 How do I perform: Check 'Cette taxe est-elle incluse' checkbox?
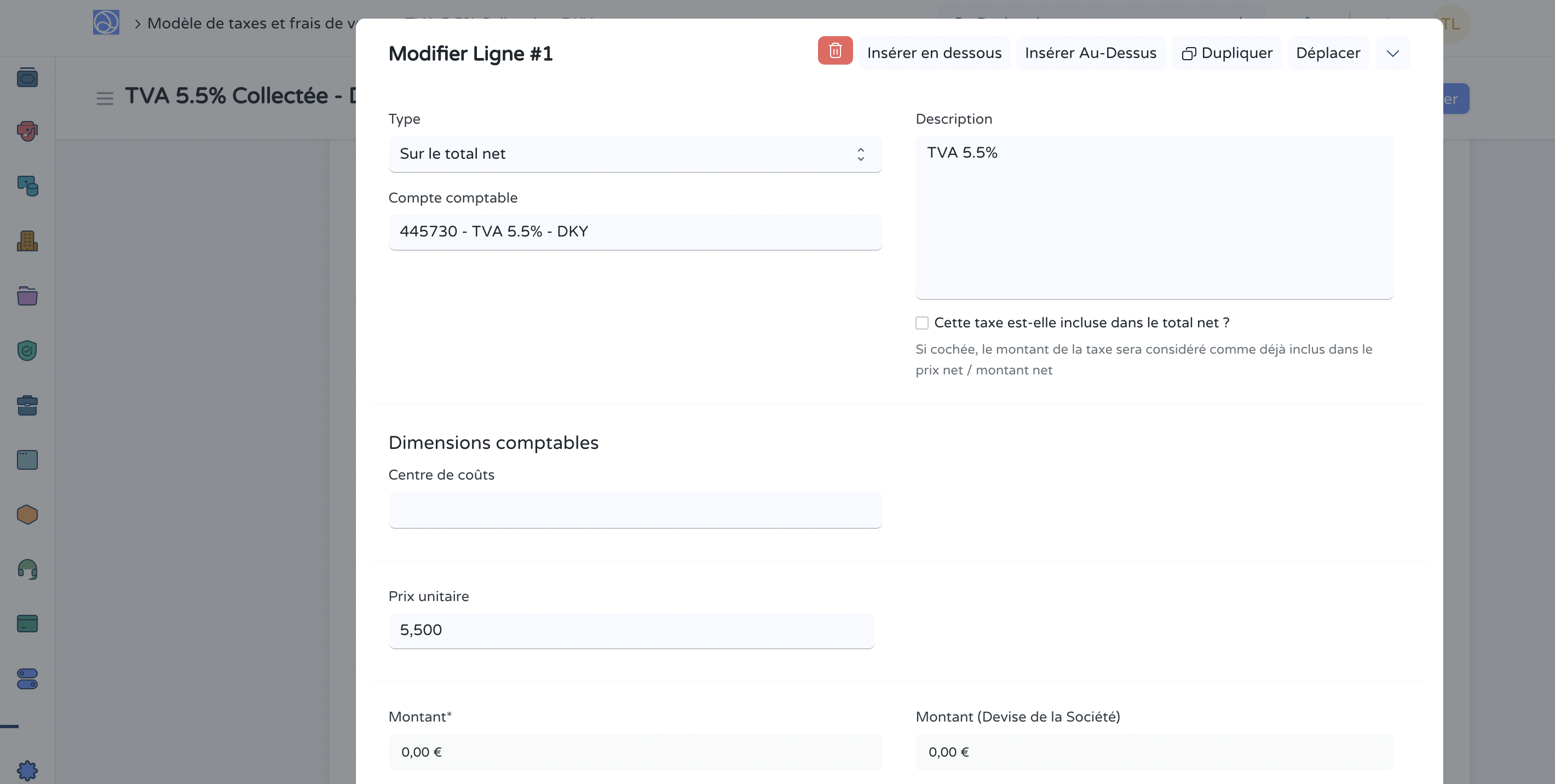[x=922, y=323]
